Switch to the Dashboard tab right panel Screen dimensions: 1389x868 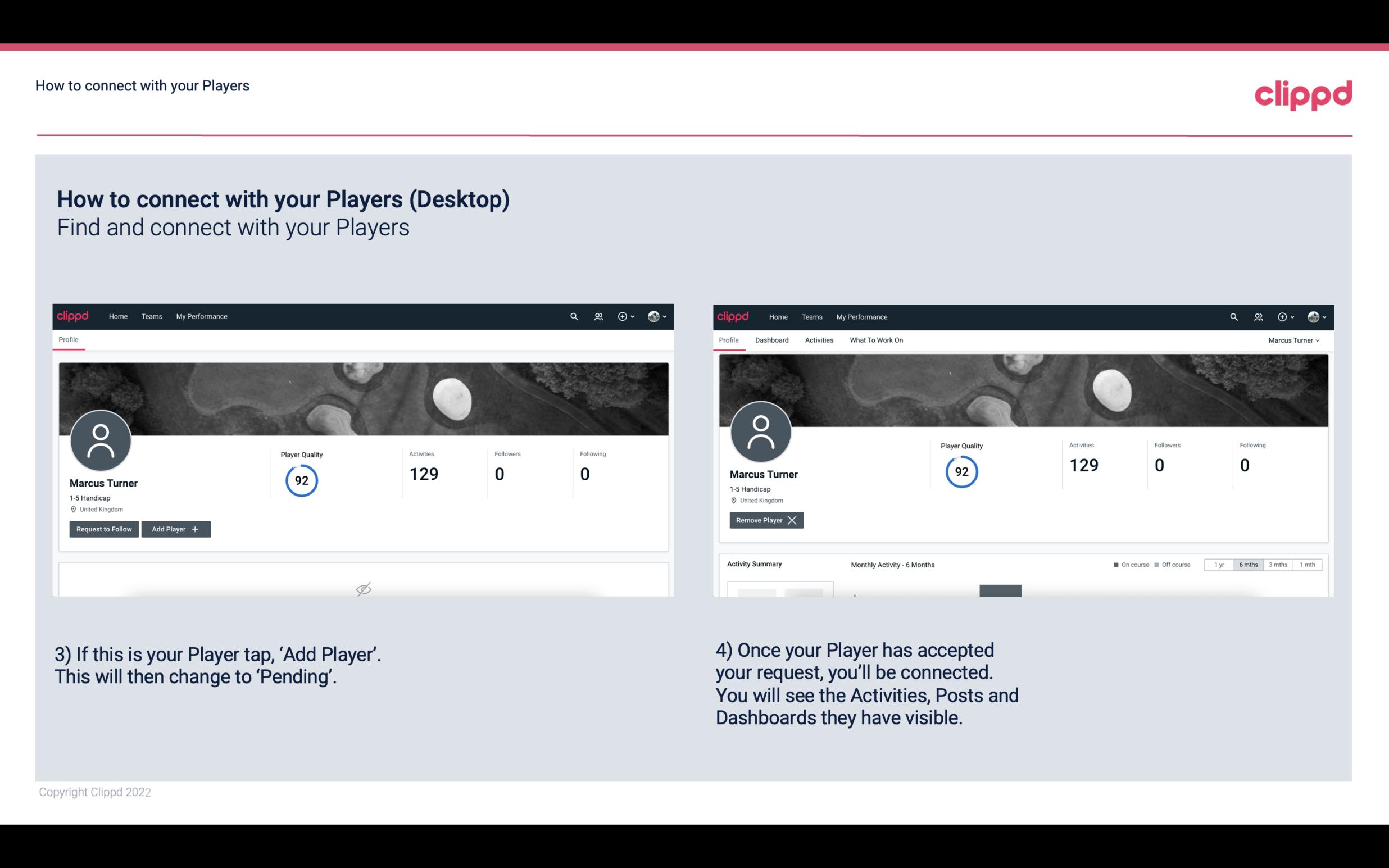(772, 340)
